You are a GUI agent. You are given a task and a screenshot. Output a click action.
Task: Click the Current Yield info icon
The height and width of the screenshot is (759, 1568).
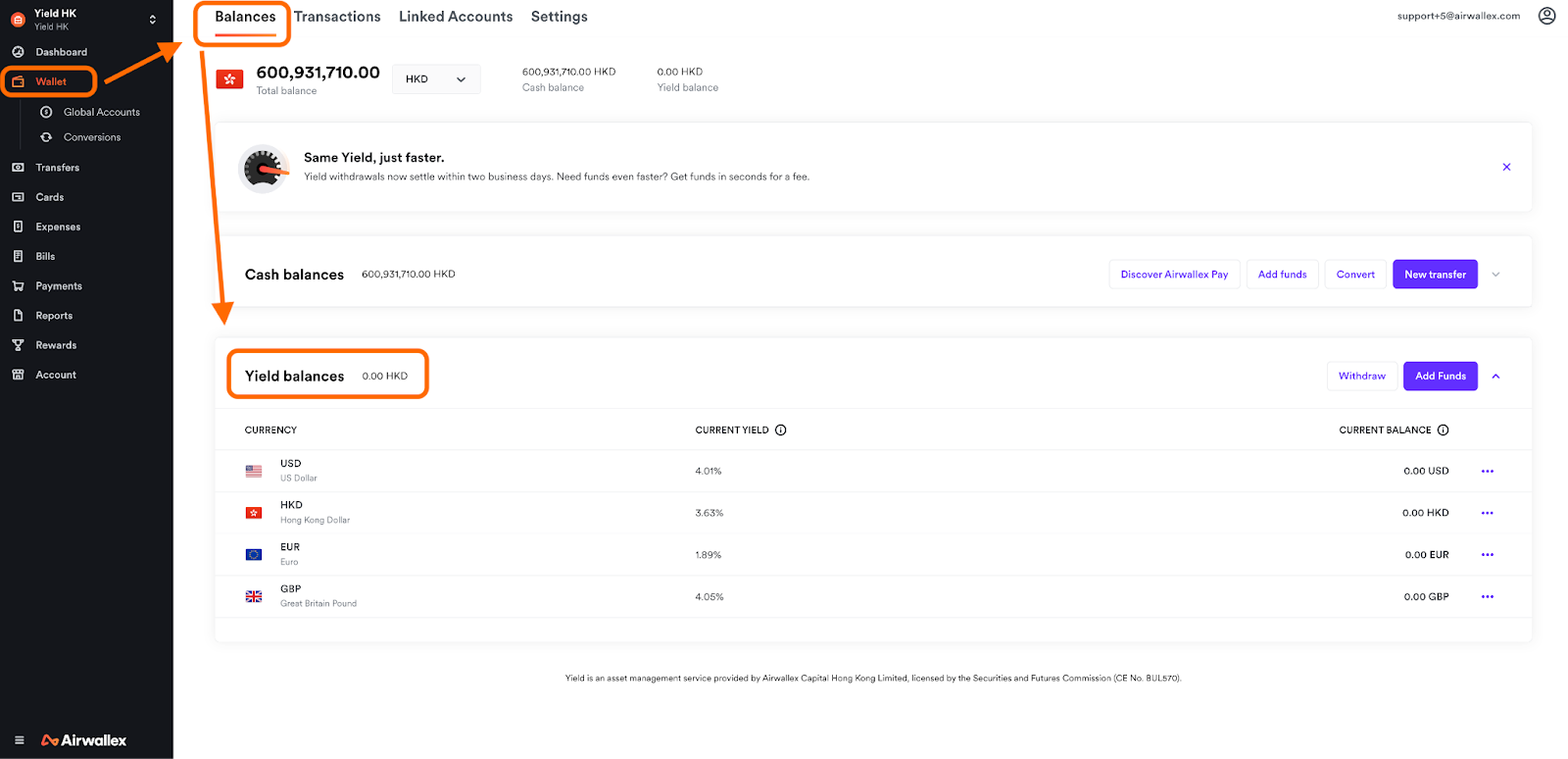pyautogui.click(x=781, y=430)
